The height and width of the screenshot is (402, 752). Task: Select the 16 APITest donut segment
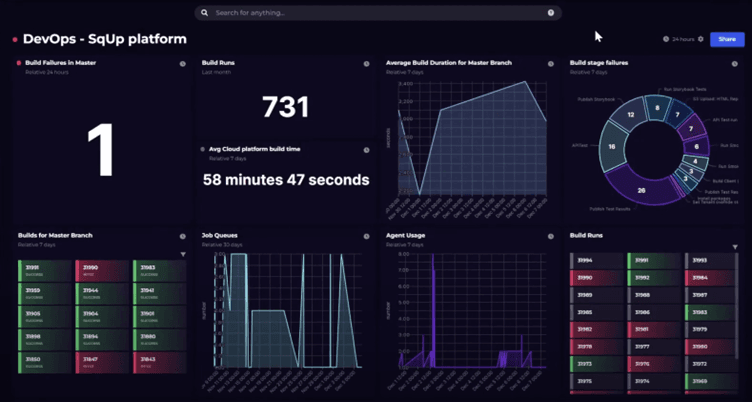[611, 146]
